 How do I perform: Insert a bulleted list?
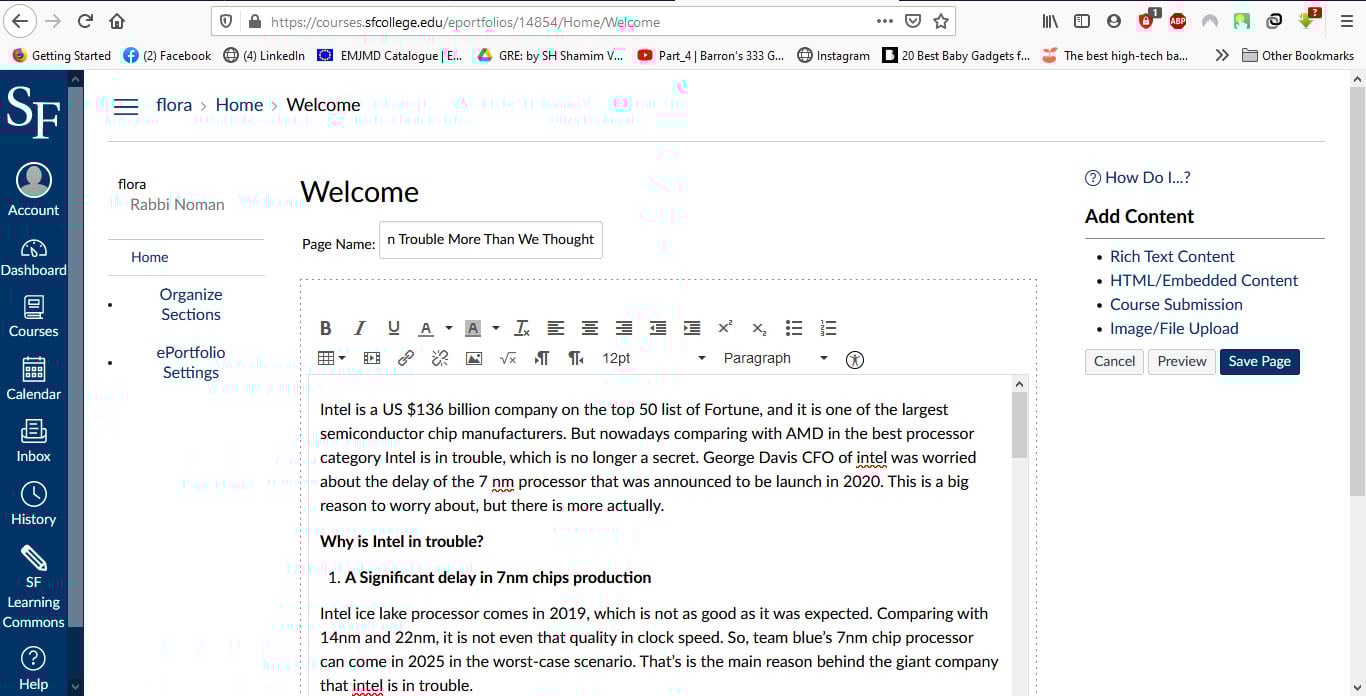pos(794,328)
